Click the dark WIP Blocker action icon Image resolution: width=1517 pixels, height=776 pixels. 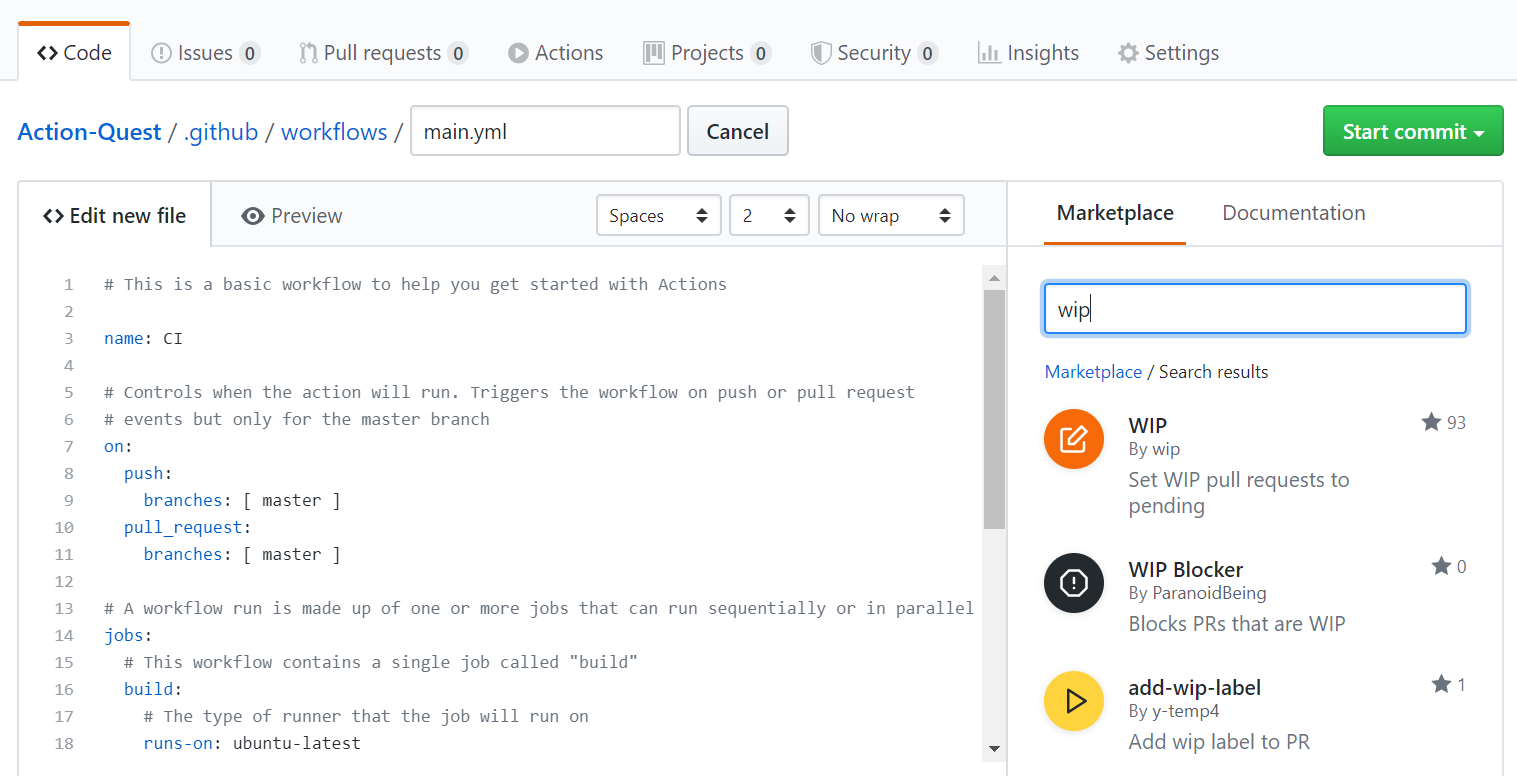(1074, 583)
